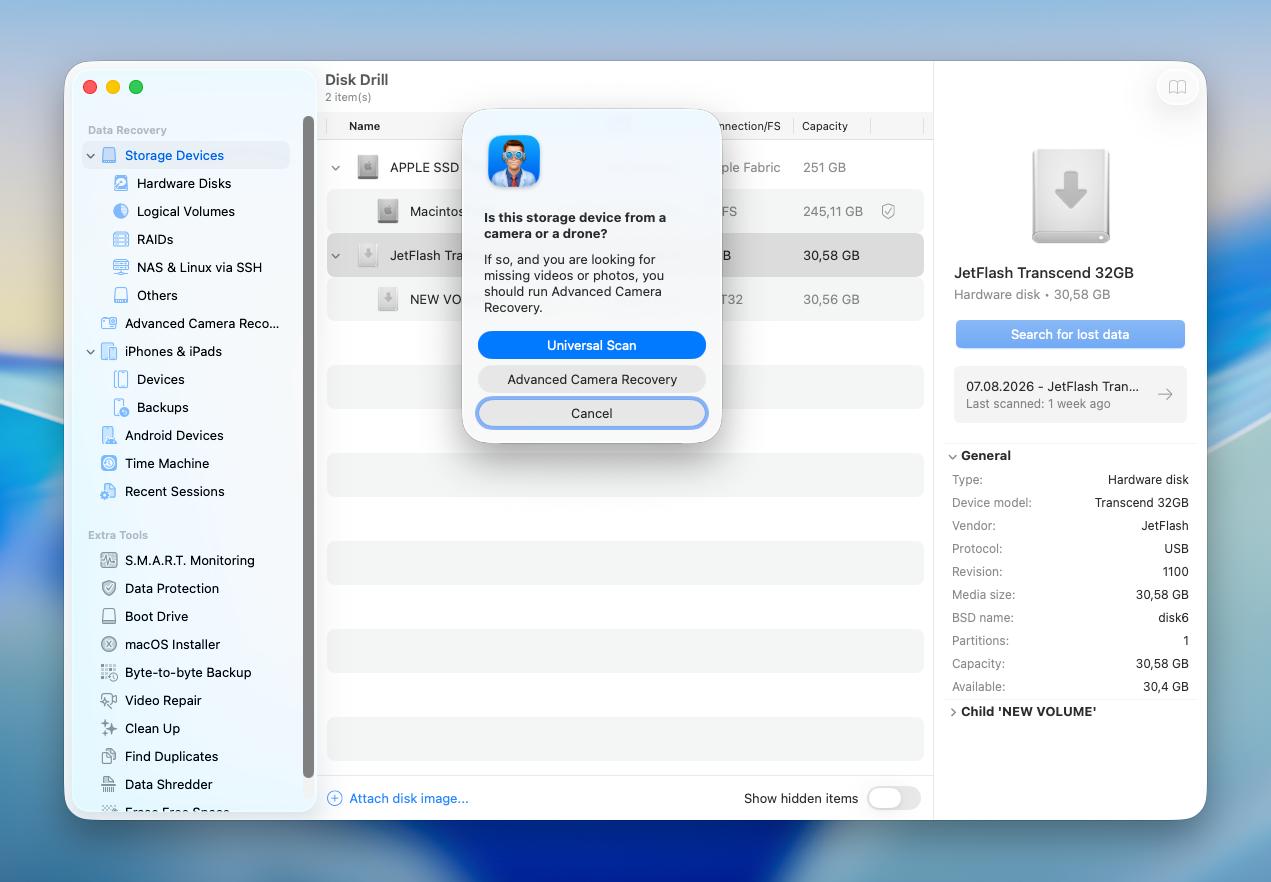Click the Storage Devices icon in sidebar
The height and width of the screenshot is (882, 1271).
pos(109,155)
